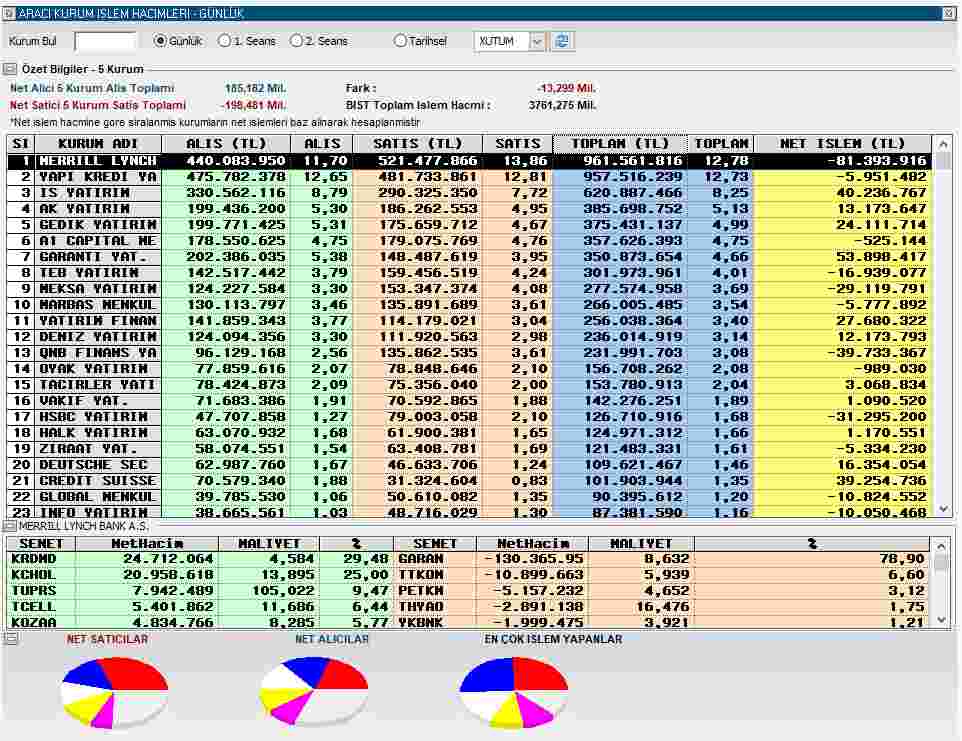Click scroll up arrow of stock detail table

click(941, 545)
